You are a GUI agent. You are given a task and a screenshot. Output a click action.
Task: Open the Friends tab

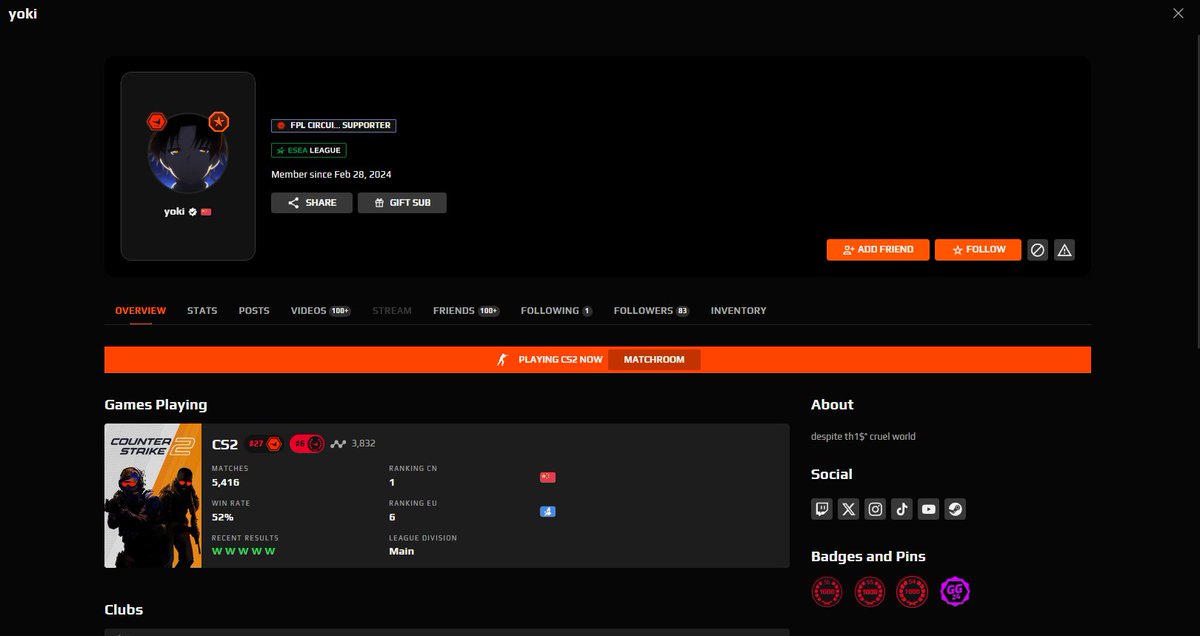point(466,311)
